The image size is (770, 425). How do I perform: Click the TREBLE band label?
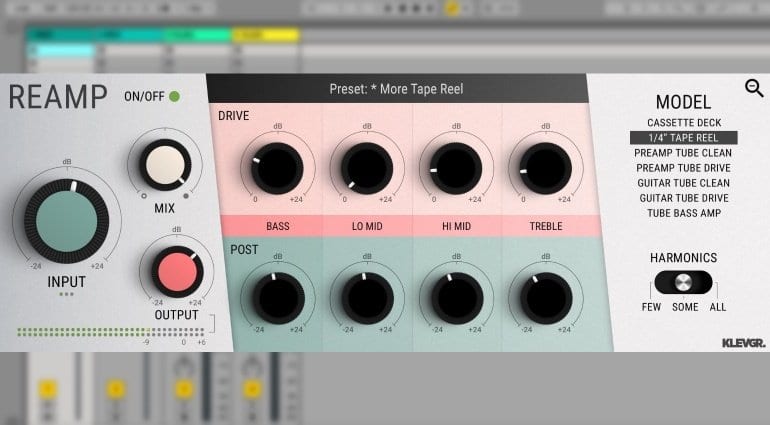coord(546,227)
